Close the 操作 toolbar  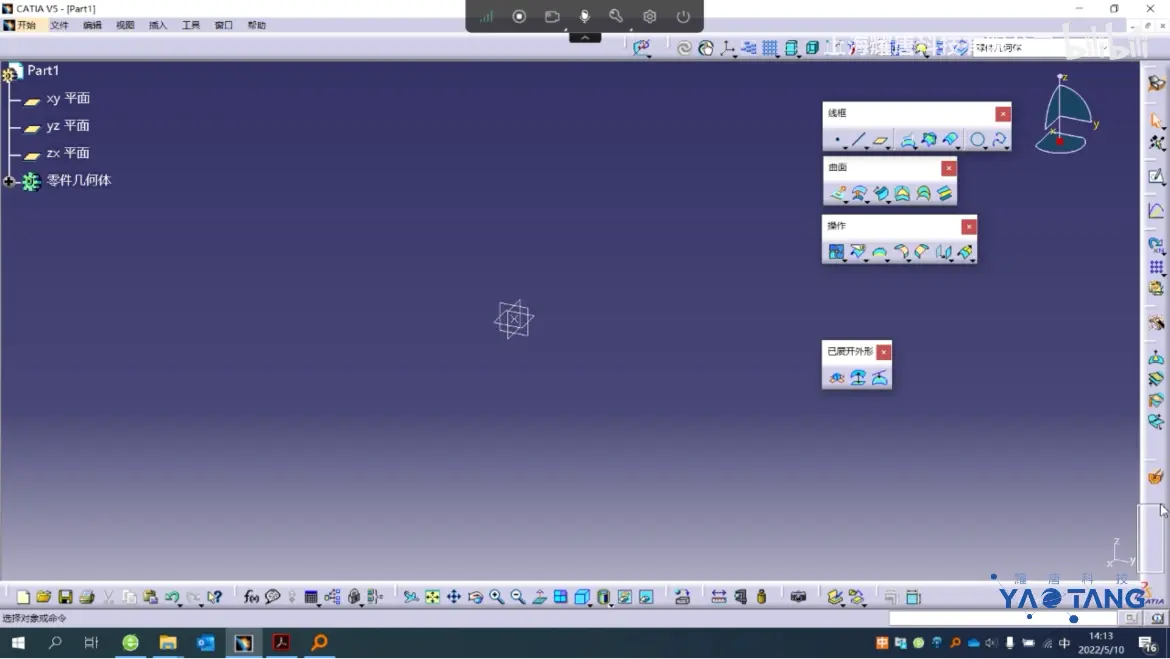(969, 226)
